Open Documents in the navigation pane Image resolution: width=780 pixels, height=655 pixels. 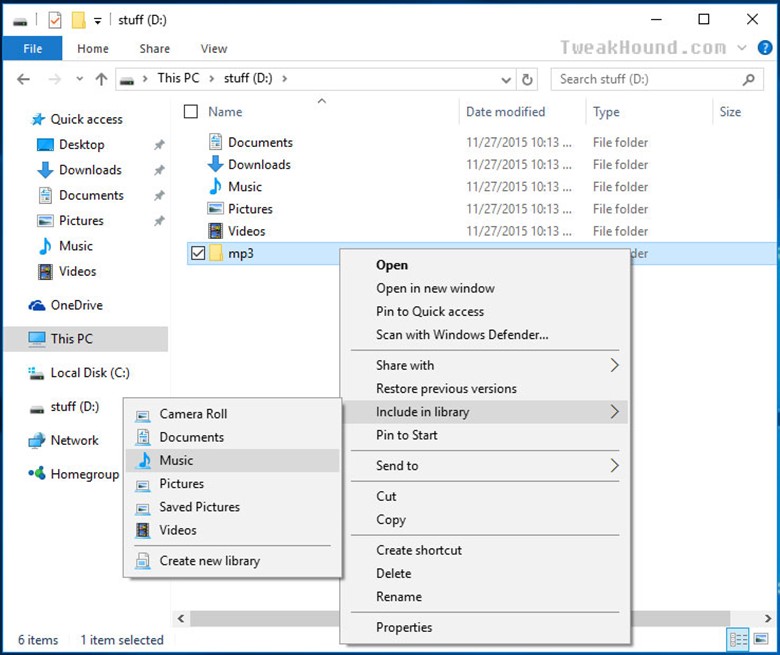pyautogui.click(x=91, y=195)
